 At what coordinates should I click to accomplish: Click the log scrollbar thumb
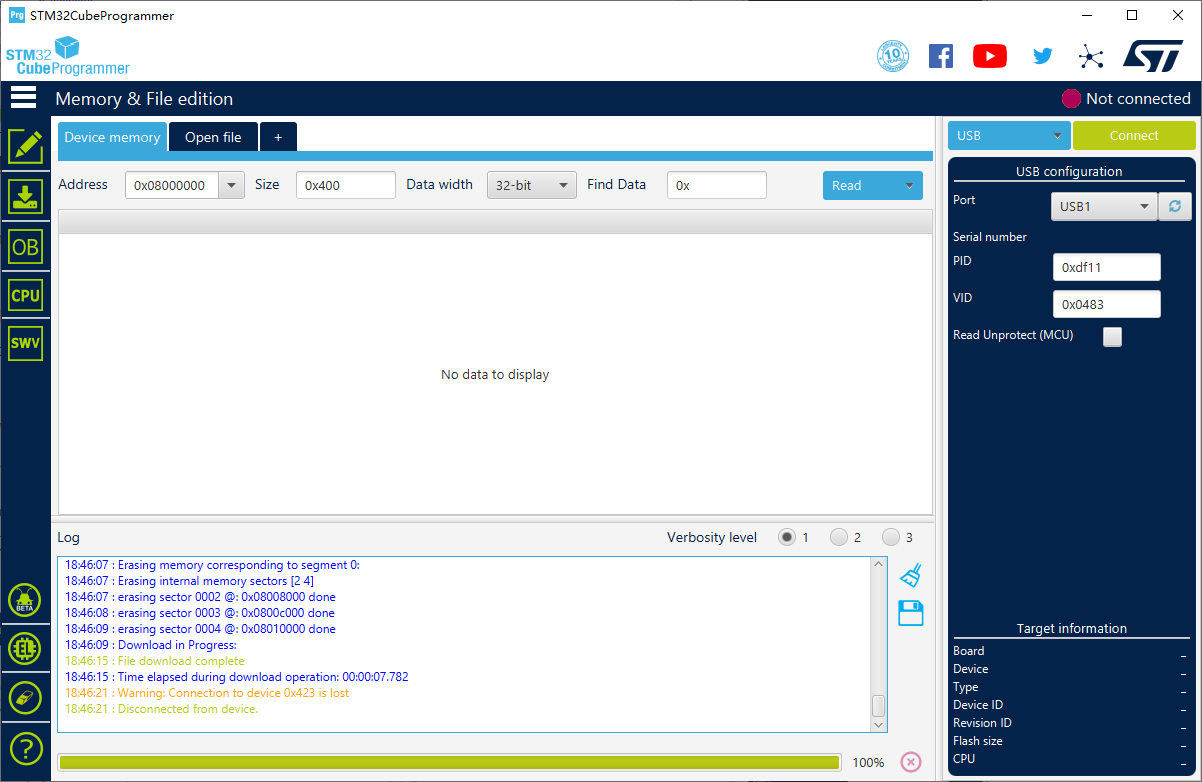click(878, 705)
